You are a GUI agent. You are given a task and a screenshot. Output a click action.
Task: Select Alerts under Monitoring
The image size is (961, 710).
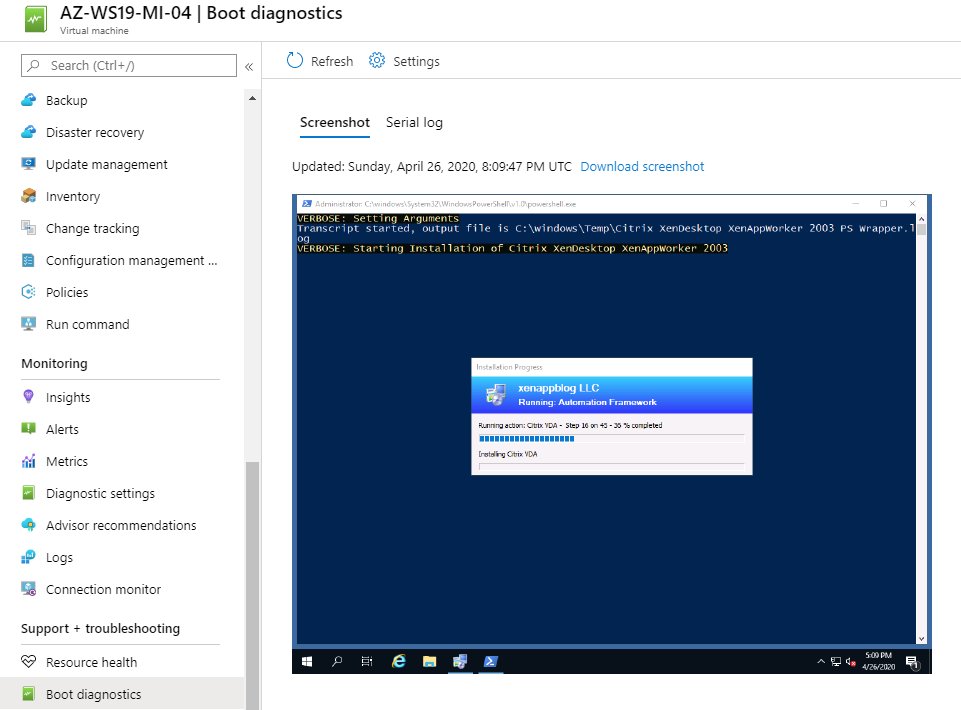[62, 429]
